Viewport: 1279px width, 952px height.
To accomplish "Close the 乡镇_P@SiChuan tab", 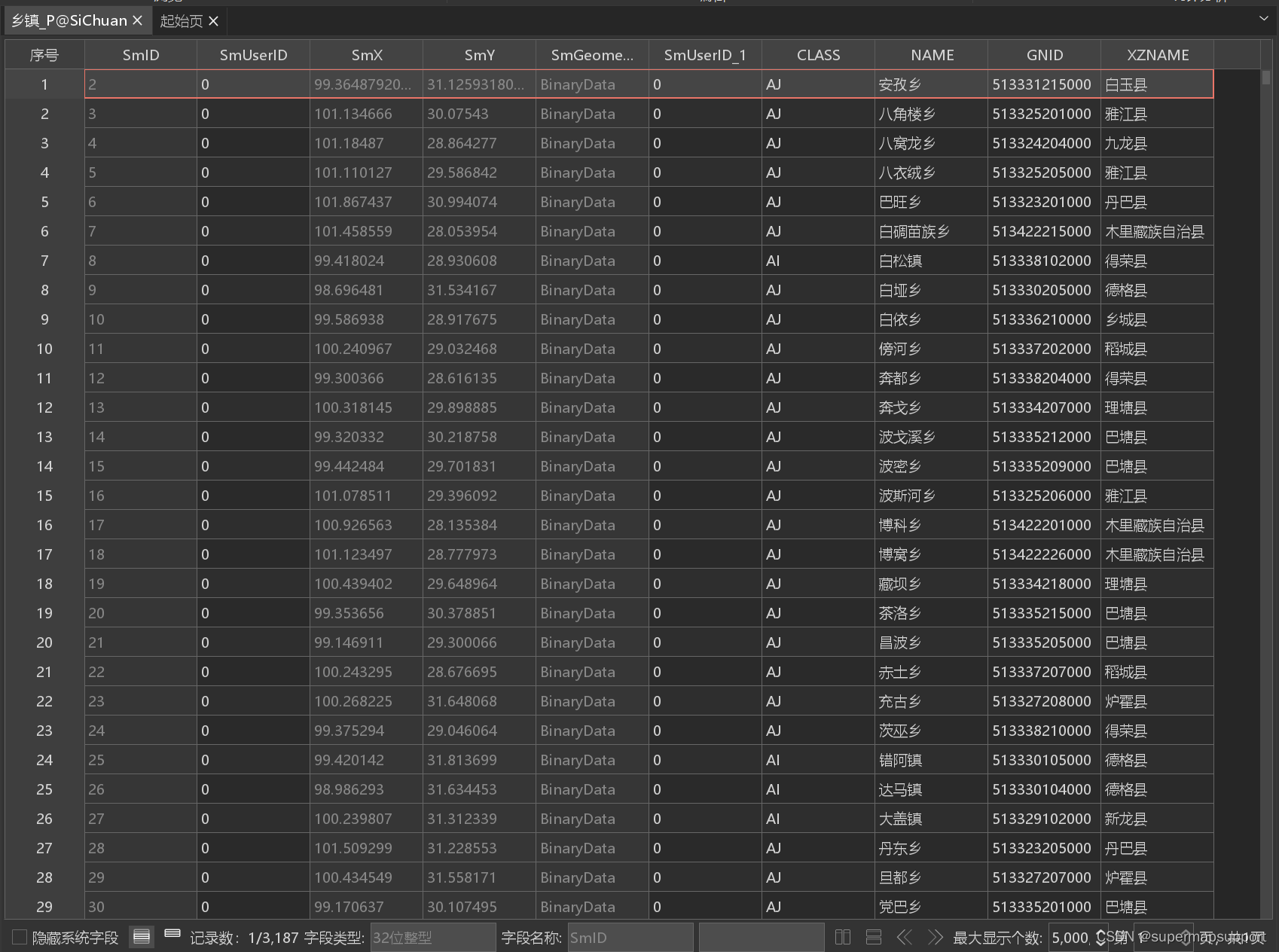I will pos(137,20).
